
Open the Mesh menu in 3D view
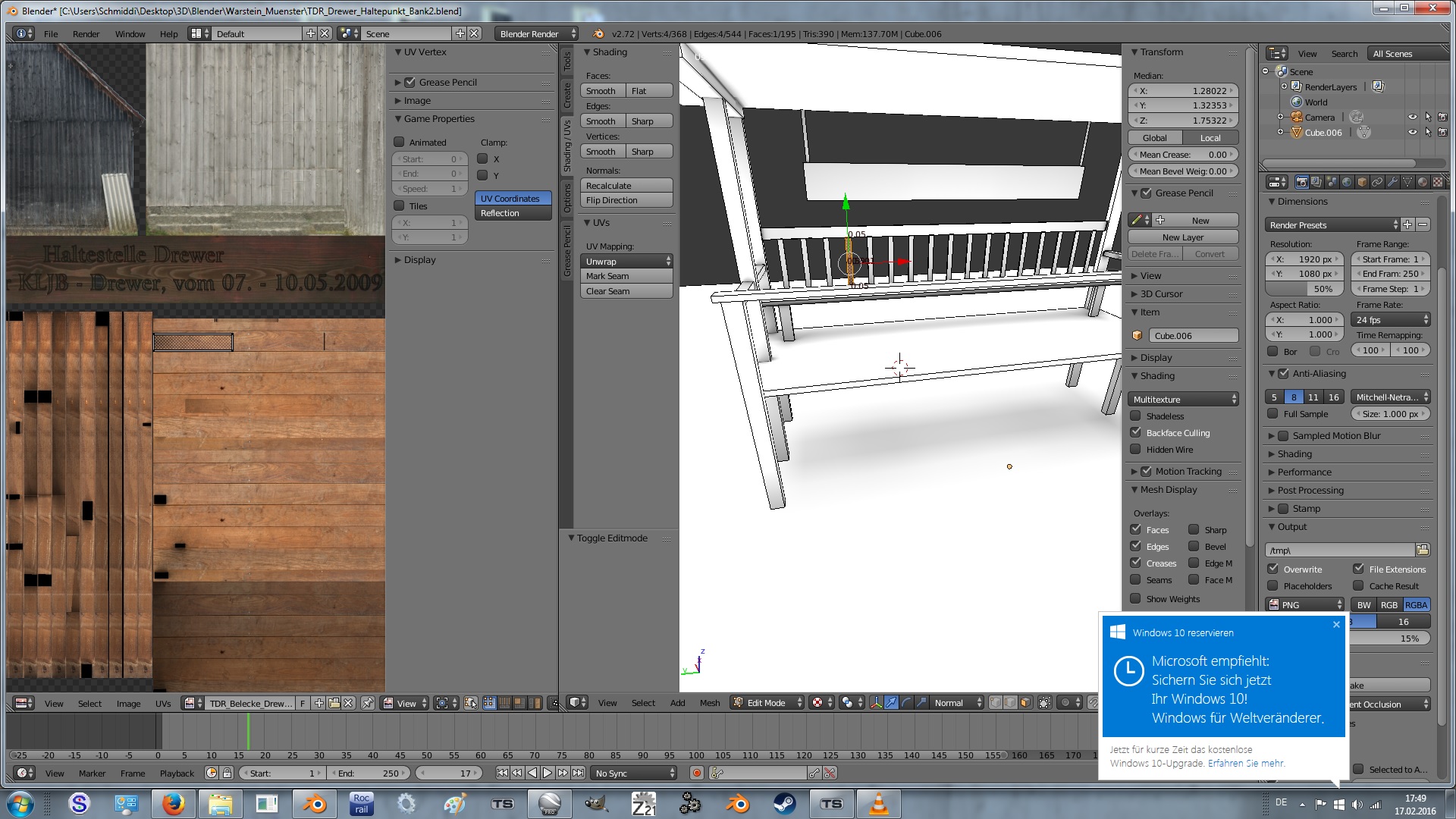coord(709,703)
